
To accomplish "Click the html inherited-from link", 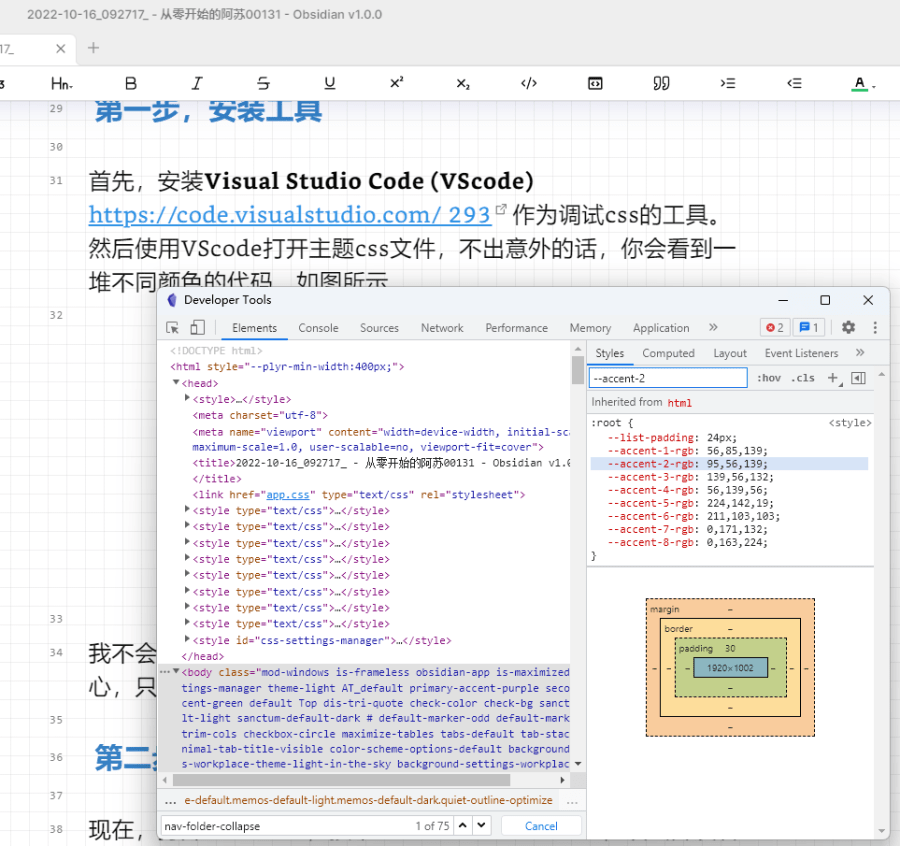I will pyautogui.click(x=679, y=403).
